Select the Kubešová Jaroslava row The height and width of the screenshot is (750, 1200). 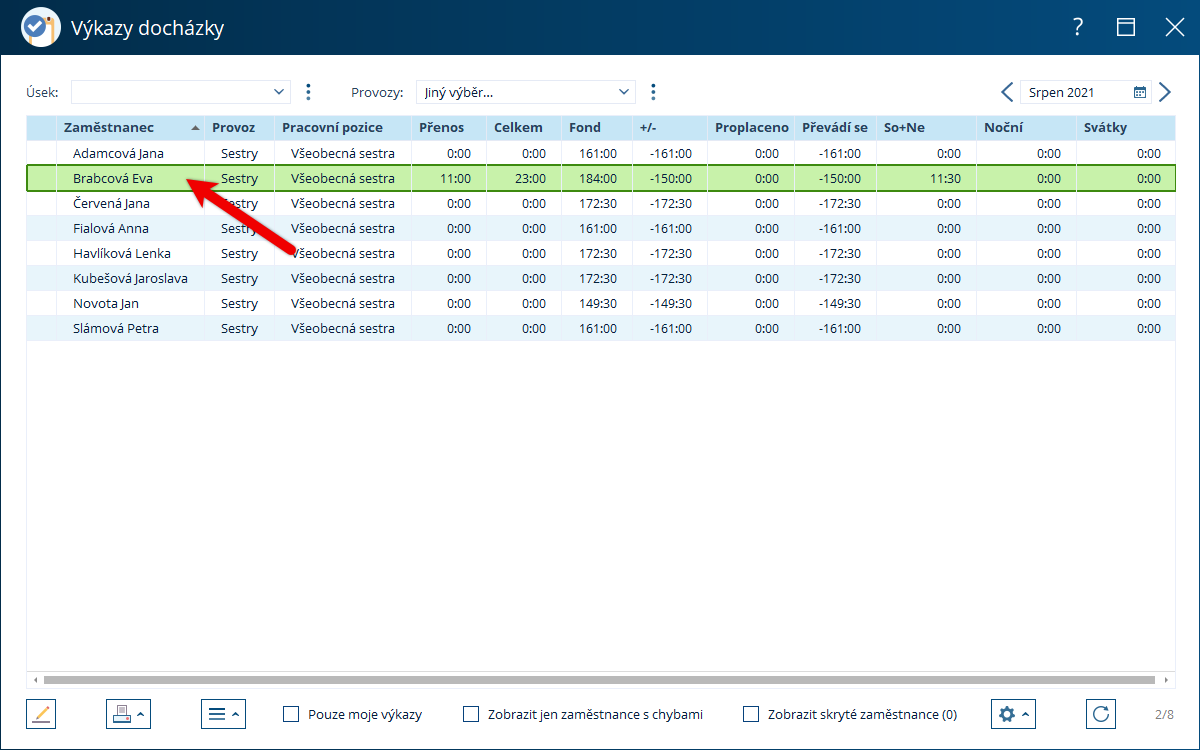[600, 279]
